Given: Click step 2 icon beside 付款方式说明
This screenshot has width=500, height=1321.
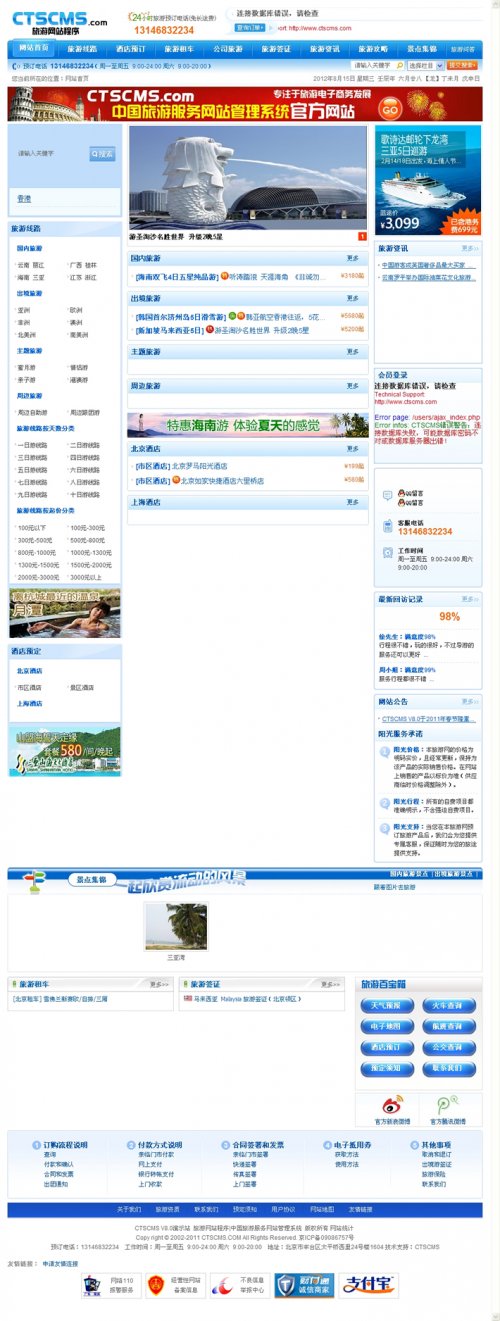Looking at the screenshot, I should click(131, 1144).
